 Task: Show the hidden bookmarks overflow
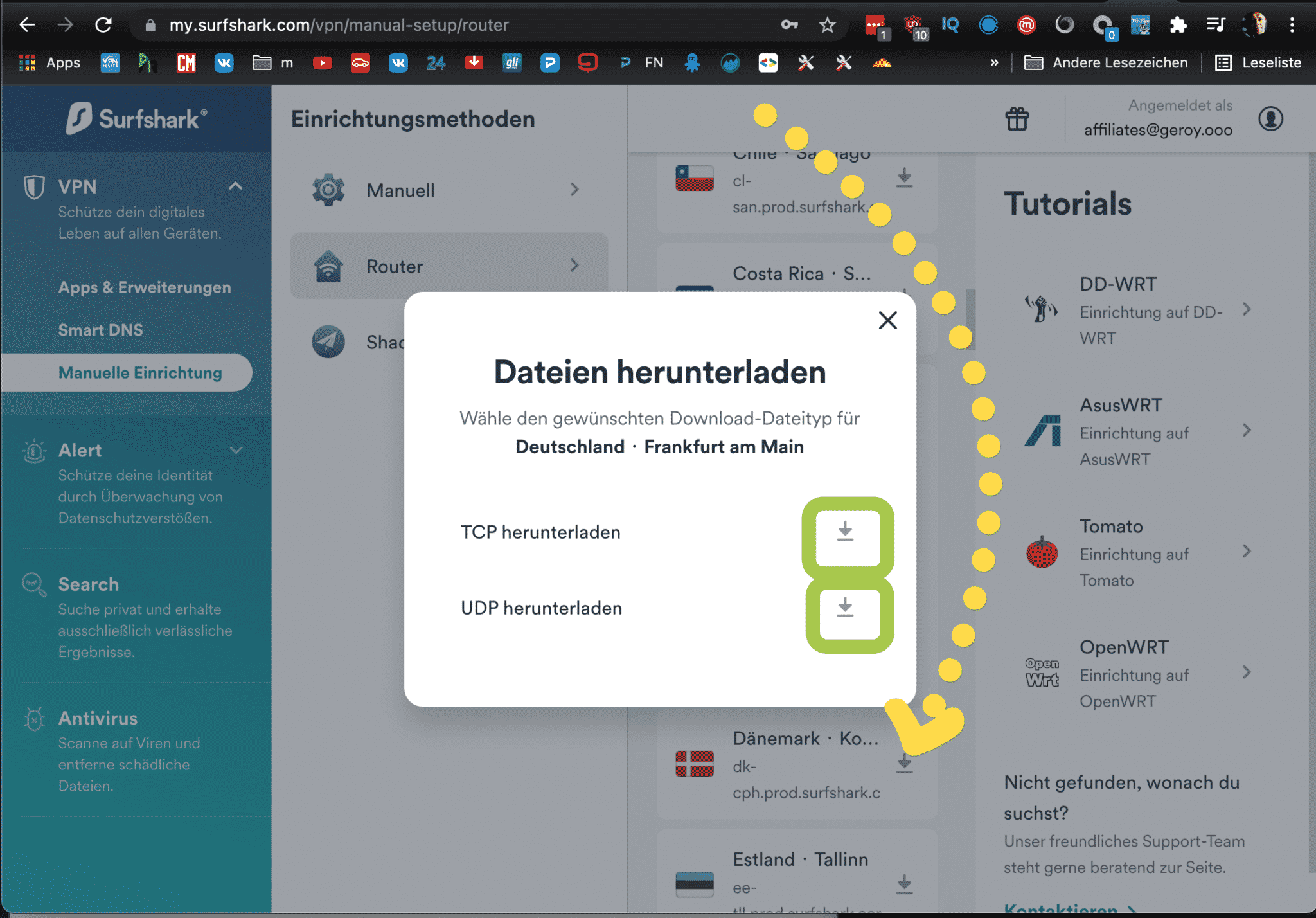tap(994, 62)
